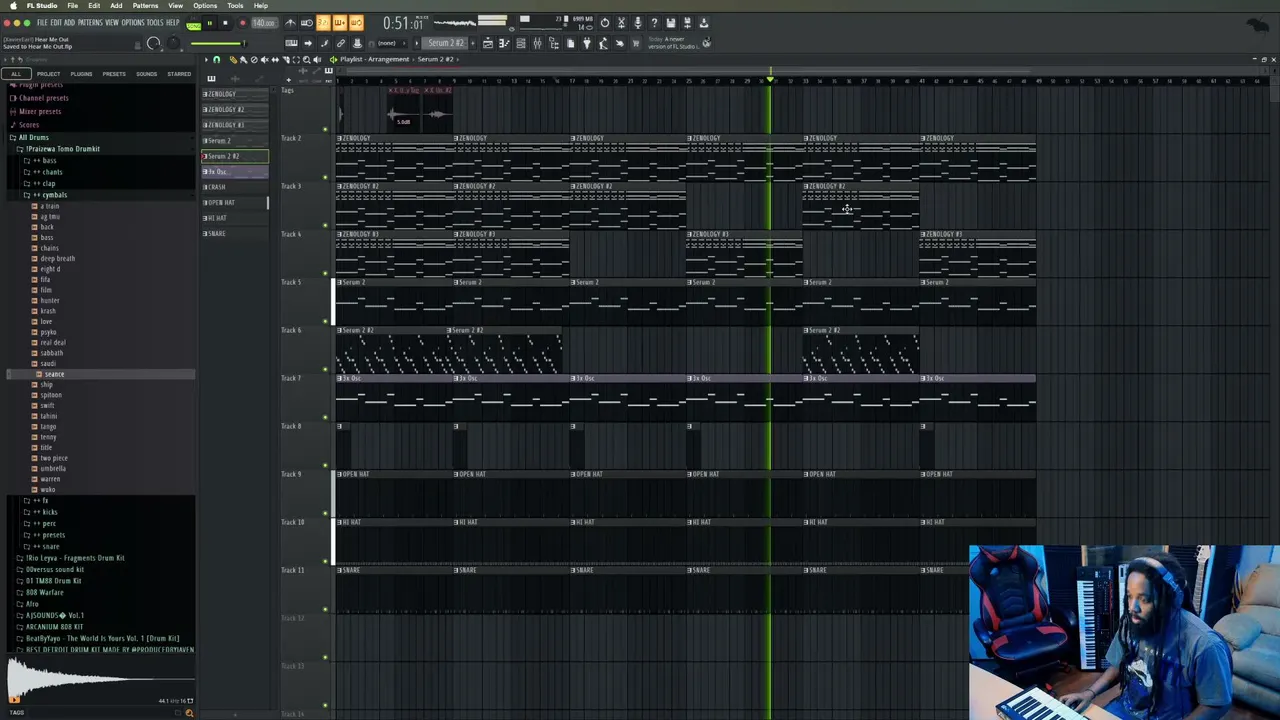Click the microphone recording icon in top toolbar
The image size is (1280, 720).
point(638,23)
